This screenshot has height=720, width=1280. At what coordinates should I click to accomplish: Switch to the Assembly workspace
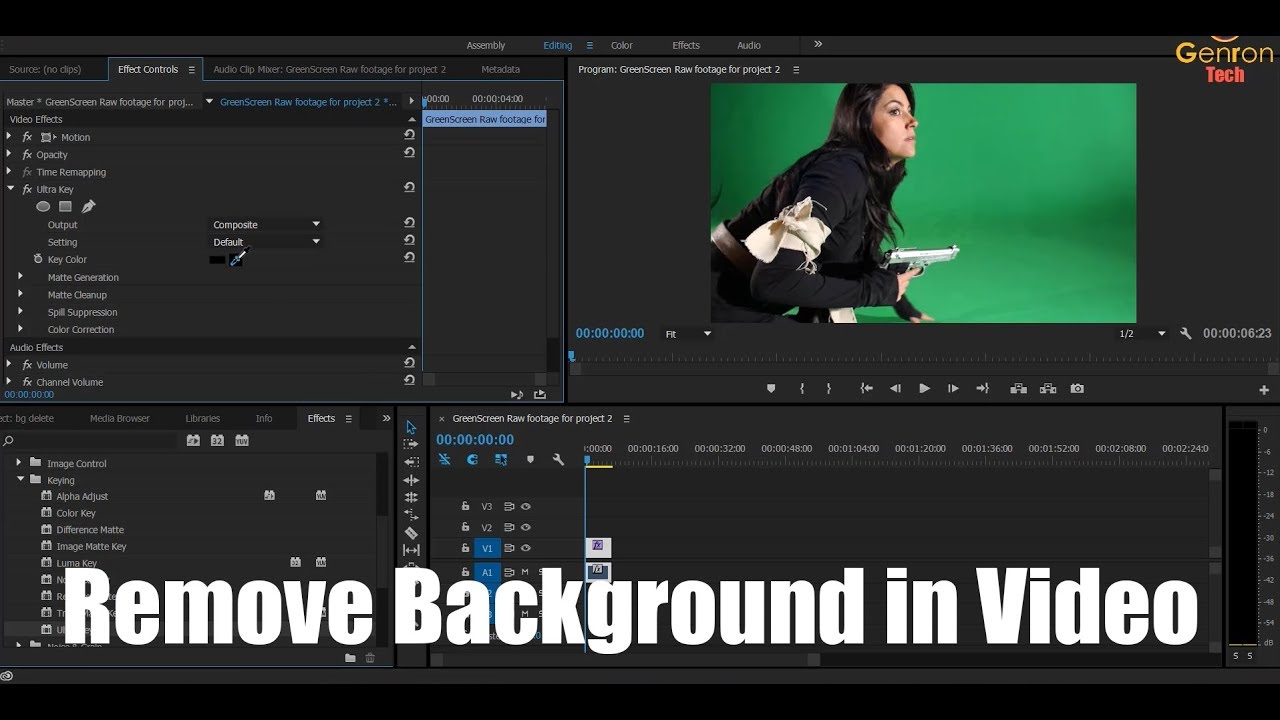pos(486,45)
